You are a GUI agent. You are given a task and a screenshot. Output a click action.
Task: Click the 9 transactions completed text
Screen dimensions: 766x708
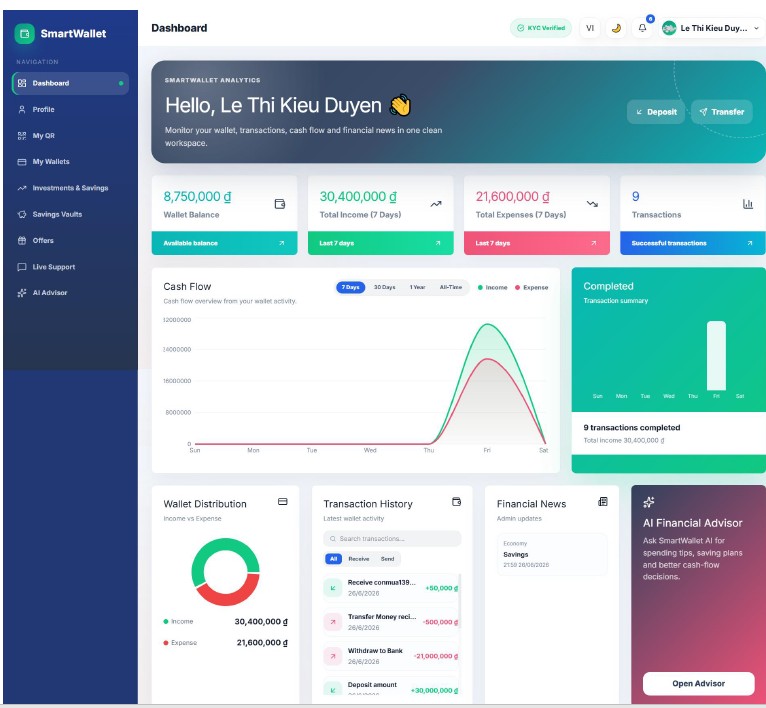[632, 428]
